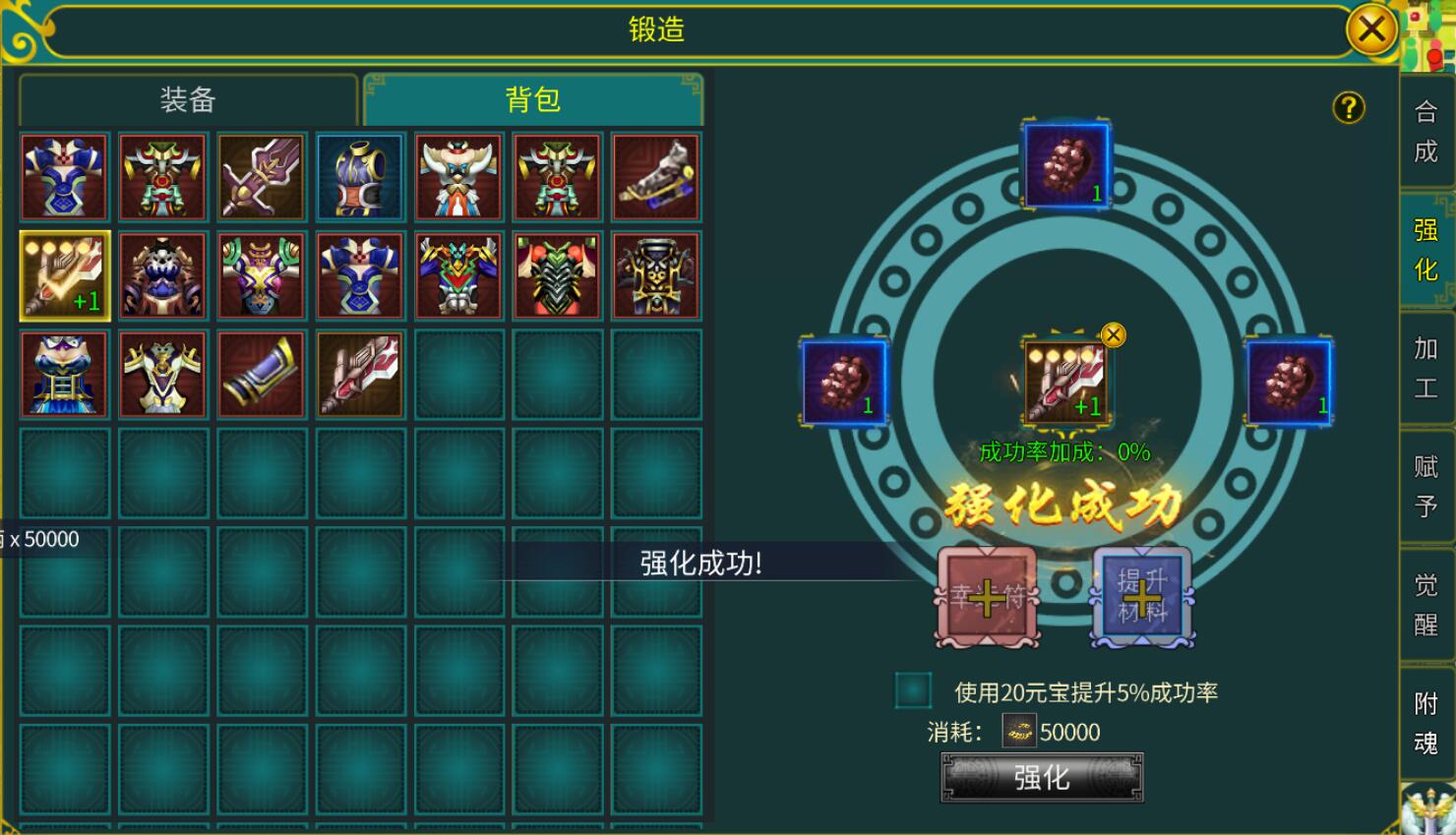
Task: Open the 觉醒 side tab
Action: (x=1426, y=605)
